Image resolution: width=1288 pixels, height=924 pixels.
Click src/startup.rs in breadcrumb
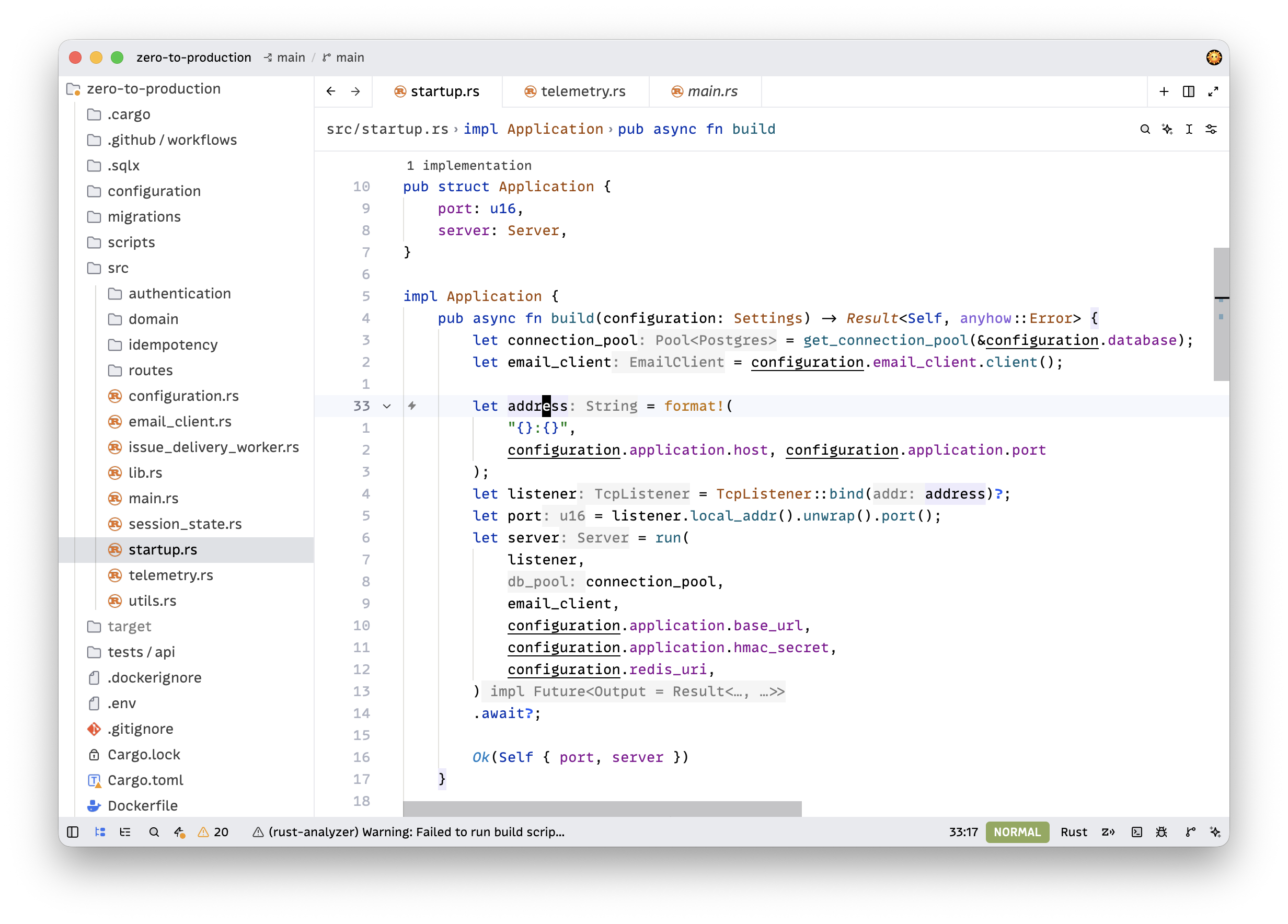[x=387, y=130]
